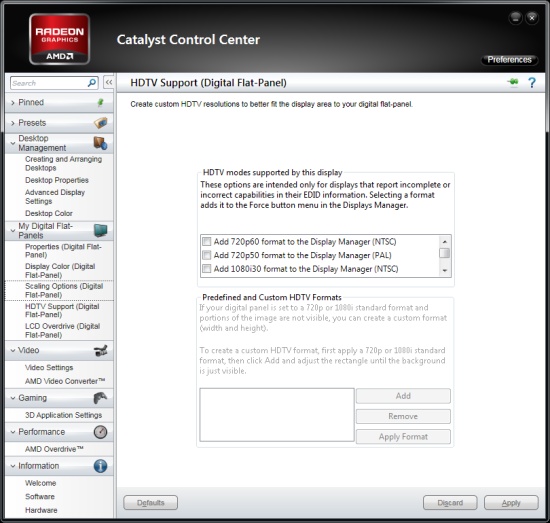Click the Apply button
Image resolution: width=550 pixels, height=523 pixels.
511,503
